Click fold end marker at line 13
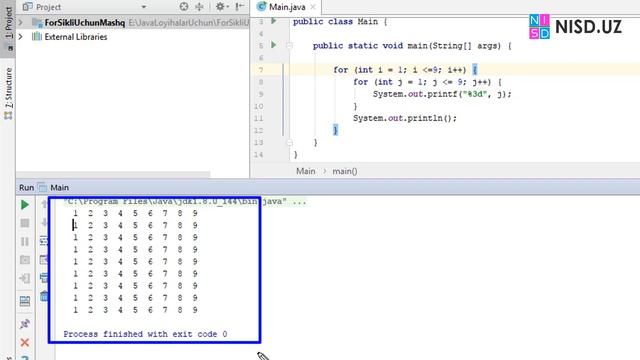Image resolution: width=640 pixels, height=360 pixels. pos(289,142)
